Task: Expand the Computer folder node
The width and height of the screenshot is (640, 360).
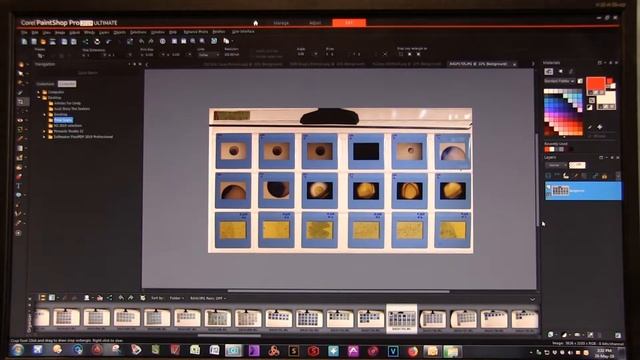Action: 39,92
